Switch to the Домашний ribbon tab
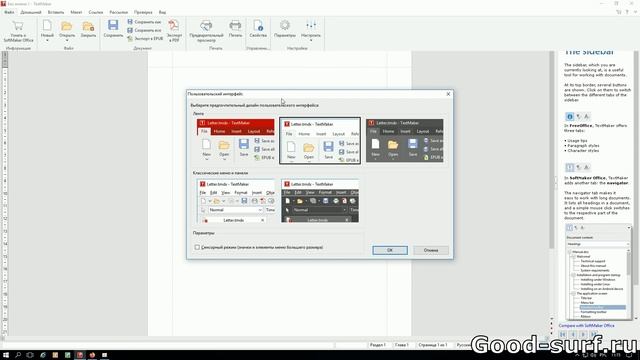Screen dimensions: 640x360 pyautogui.click(x=31, y=12)
